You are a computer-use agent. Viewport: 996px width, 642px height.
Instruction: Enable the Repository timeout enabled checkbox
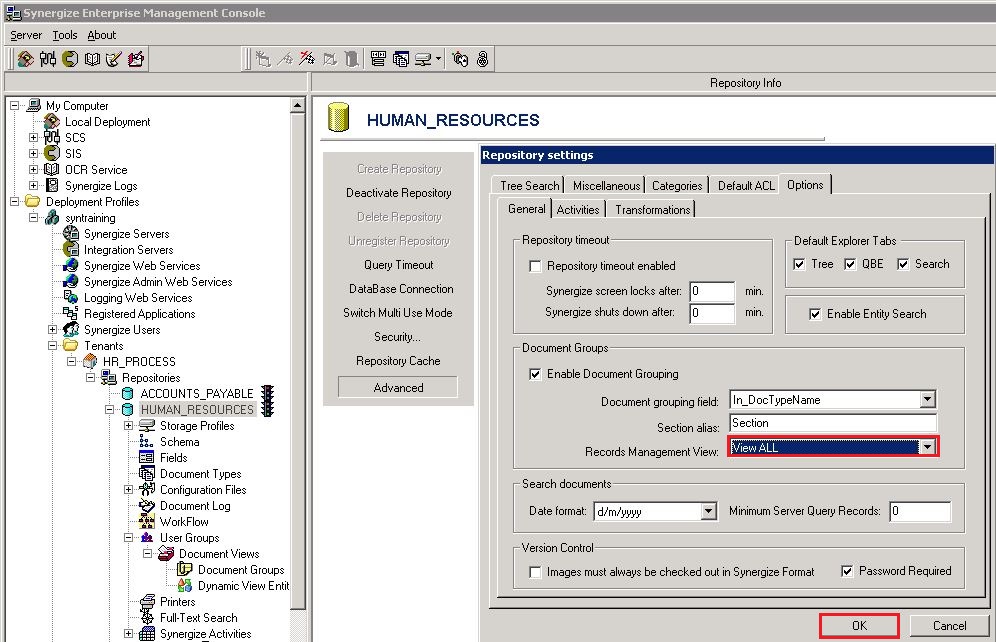click(535, 266)
